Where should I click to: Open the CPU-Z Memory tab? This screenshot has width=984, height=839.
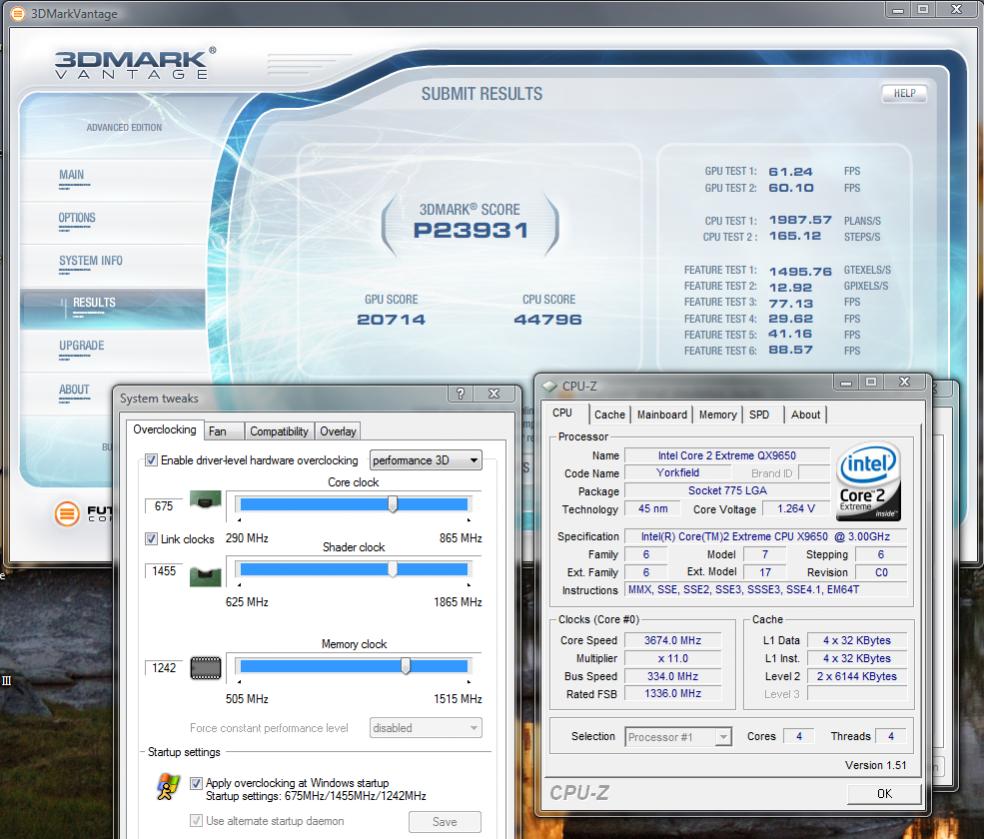click(718, 415)
